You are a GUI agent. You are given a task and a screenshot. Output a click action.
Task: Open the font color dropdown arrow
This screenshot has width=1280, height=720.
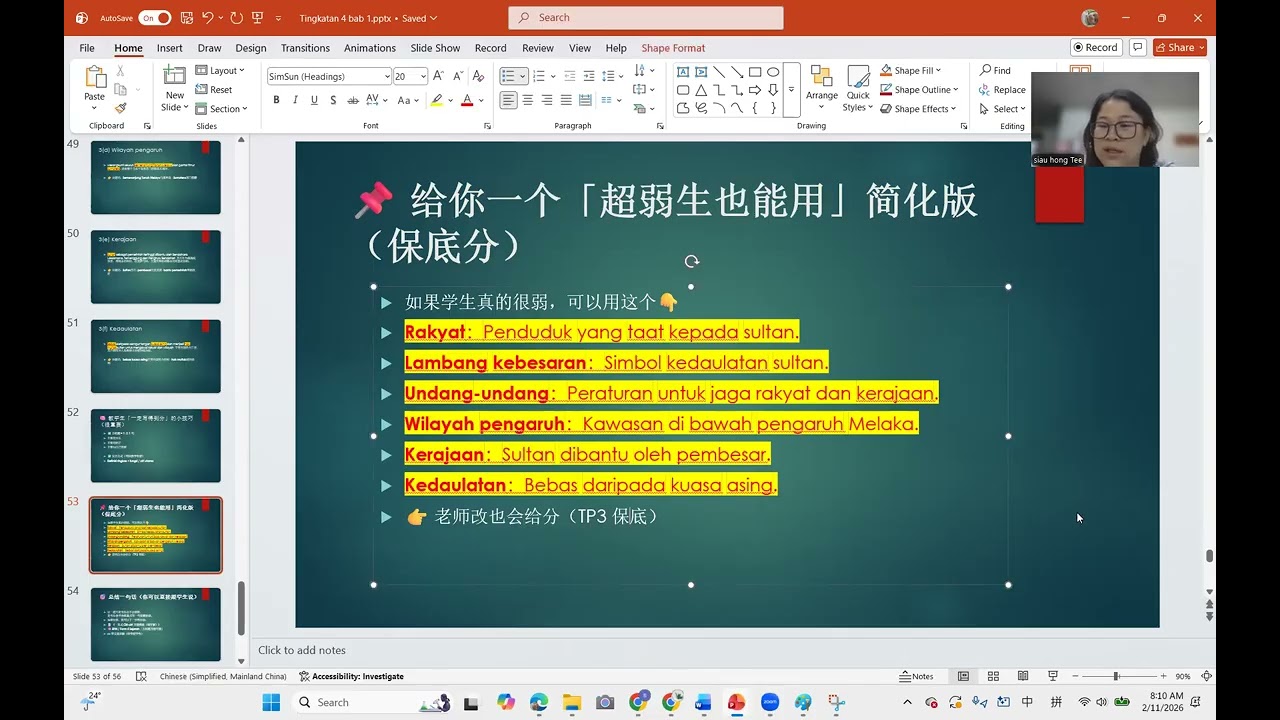coord(481,100)
